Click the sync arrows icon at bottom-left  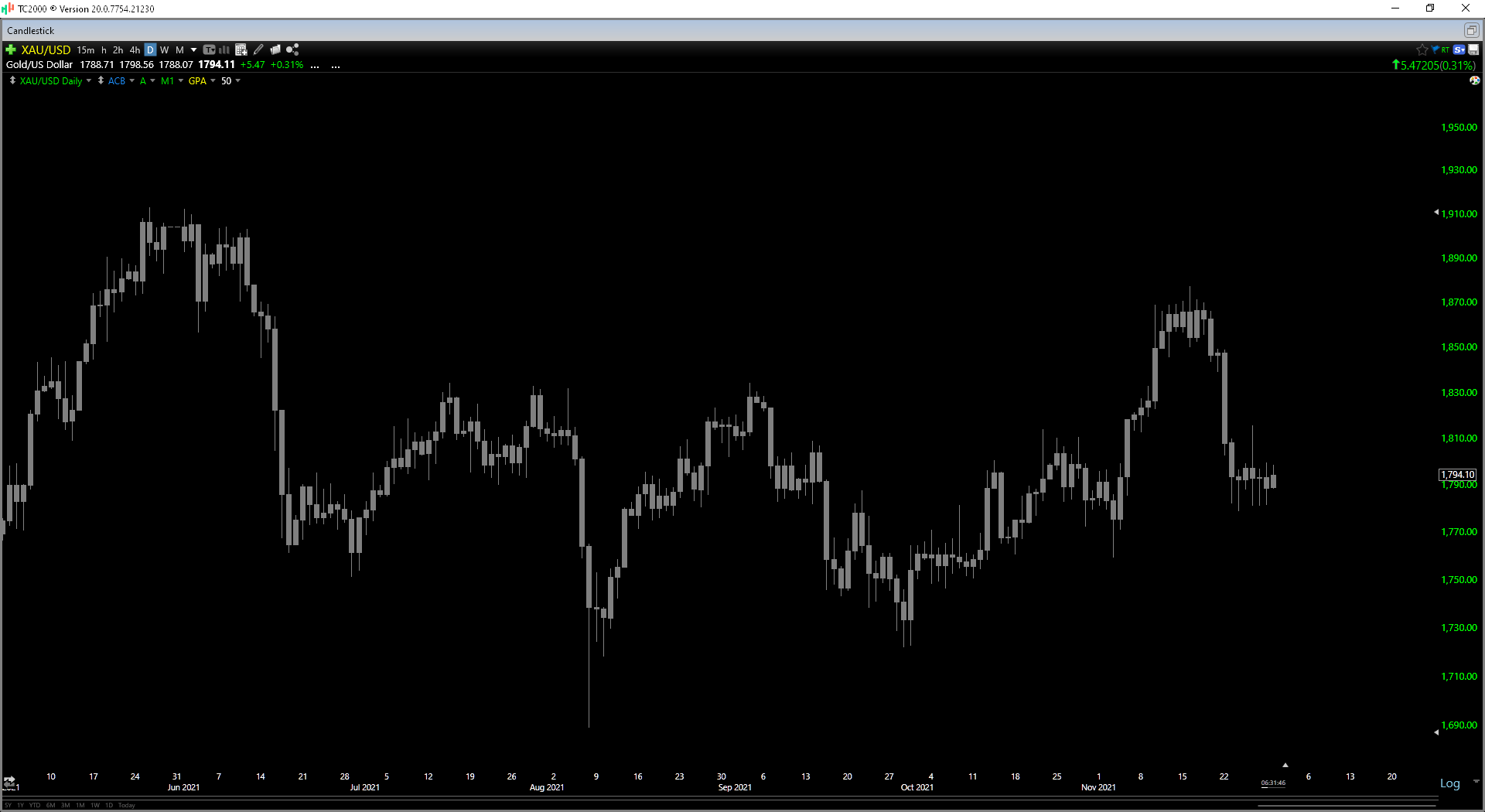click(9, 781)
